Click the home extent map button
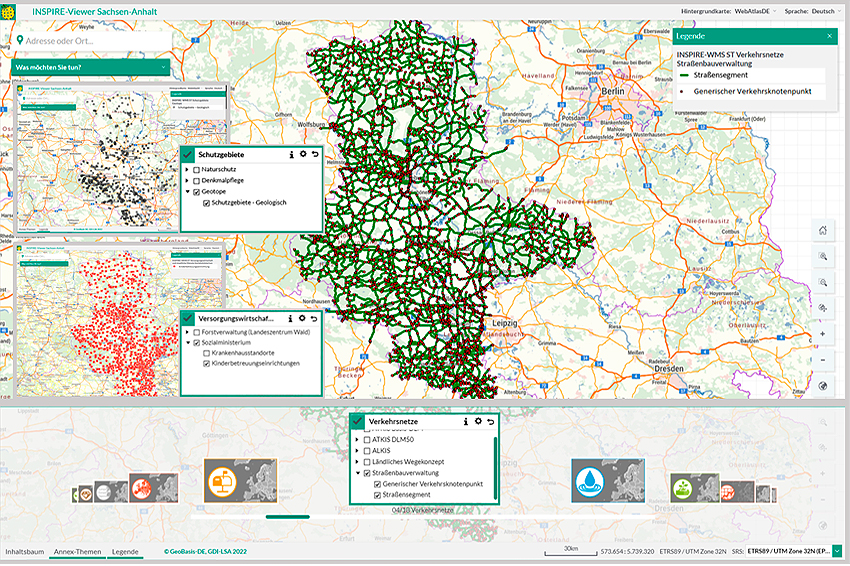This screenshot has width=850, height=566. [822, 230]
